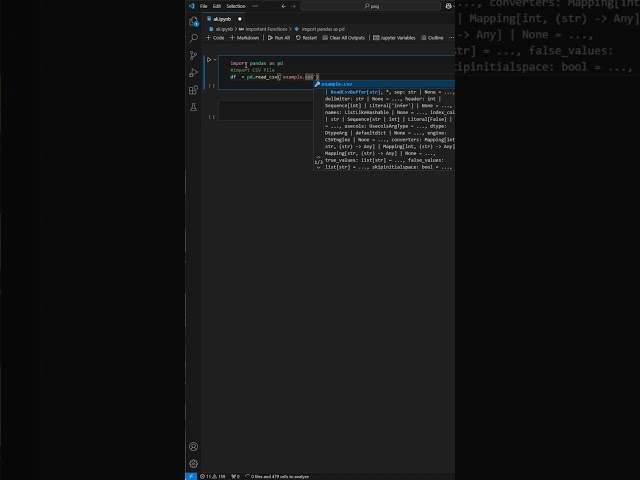
Task: Expand run options chevron beside cell play button
Action: coord(215,60)
